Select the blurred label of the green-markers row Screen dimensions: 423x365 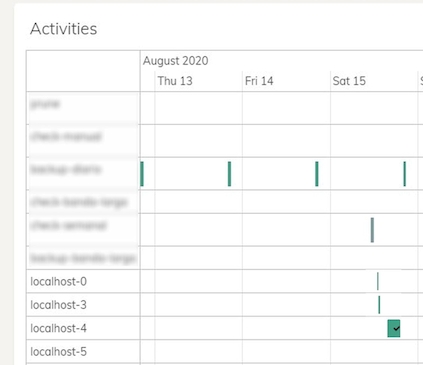(x=66, y=170)
